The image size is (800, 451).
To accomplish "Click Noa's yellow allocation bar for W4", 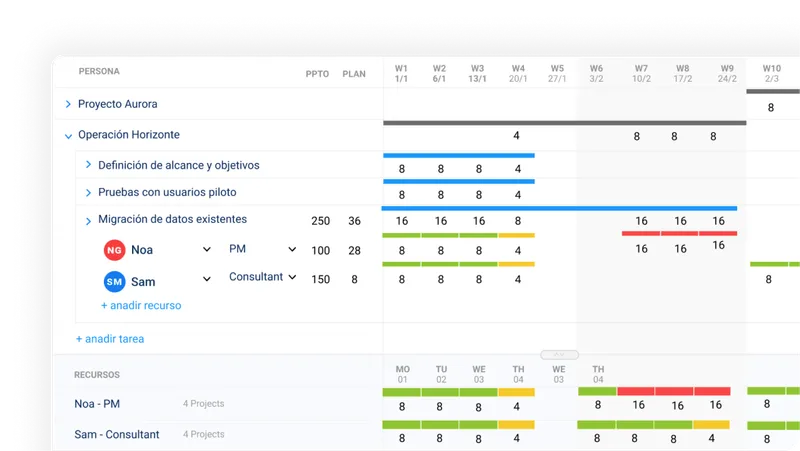I will [x=516, y=235].
